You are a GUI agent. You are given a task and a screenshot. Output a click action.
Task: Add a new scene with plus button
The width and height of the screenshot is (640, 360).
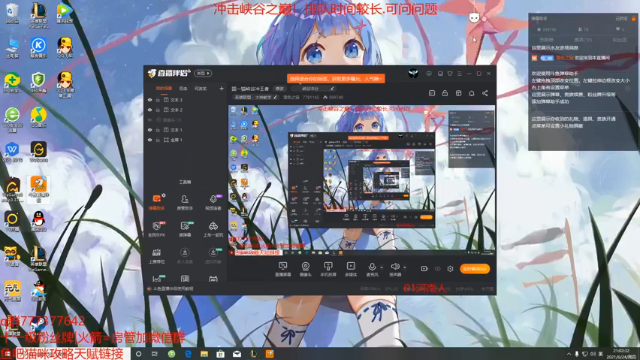click(222, 89)
